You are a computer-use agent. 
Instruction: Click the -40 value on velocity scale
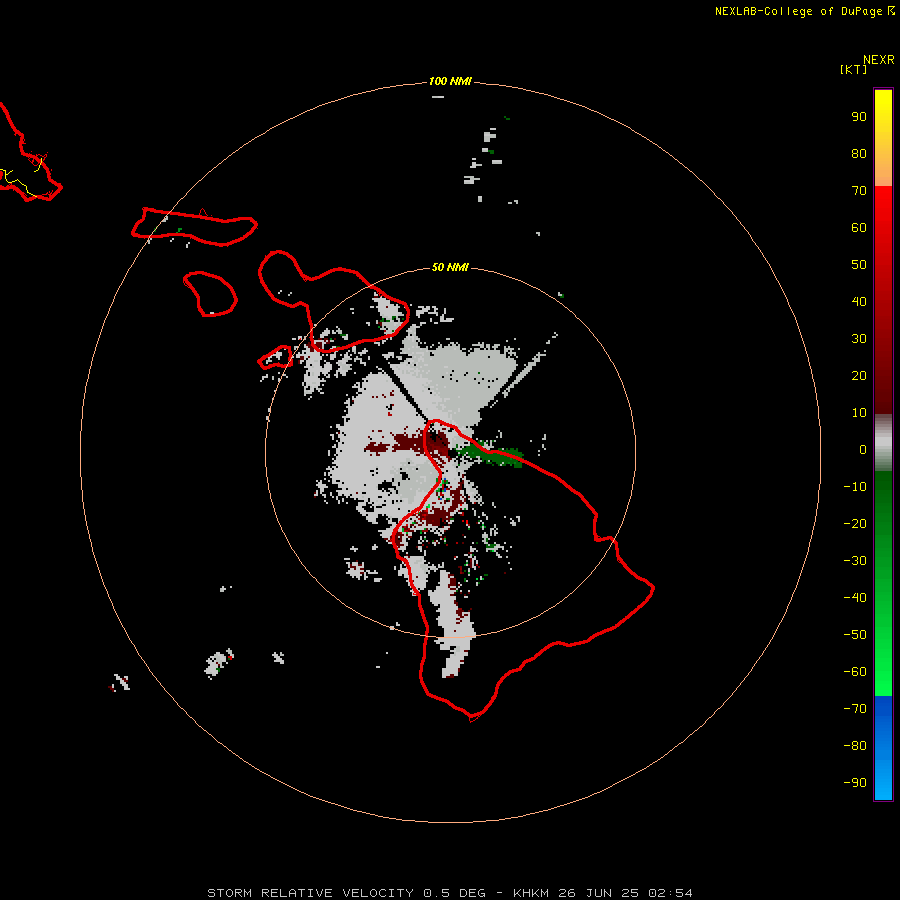(x=855, y=598)
